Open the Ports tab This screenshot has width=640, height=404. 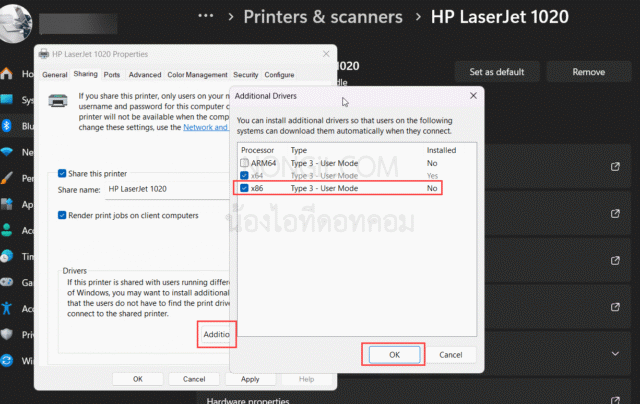point(112,75)
